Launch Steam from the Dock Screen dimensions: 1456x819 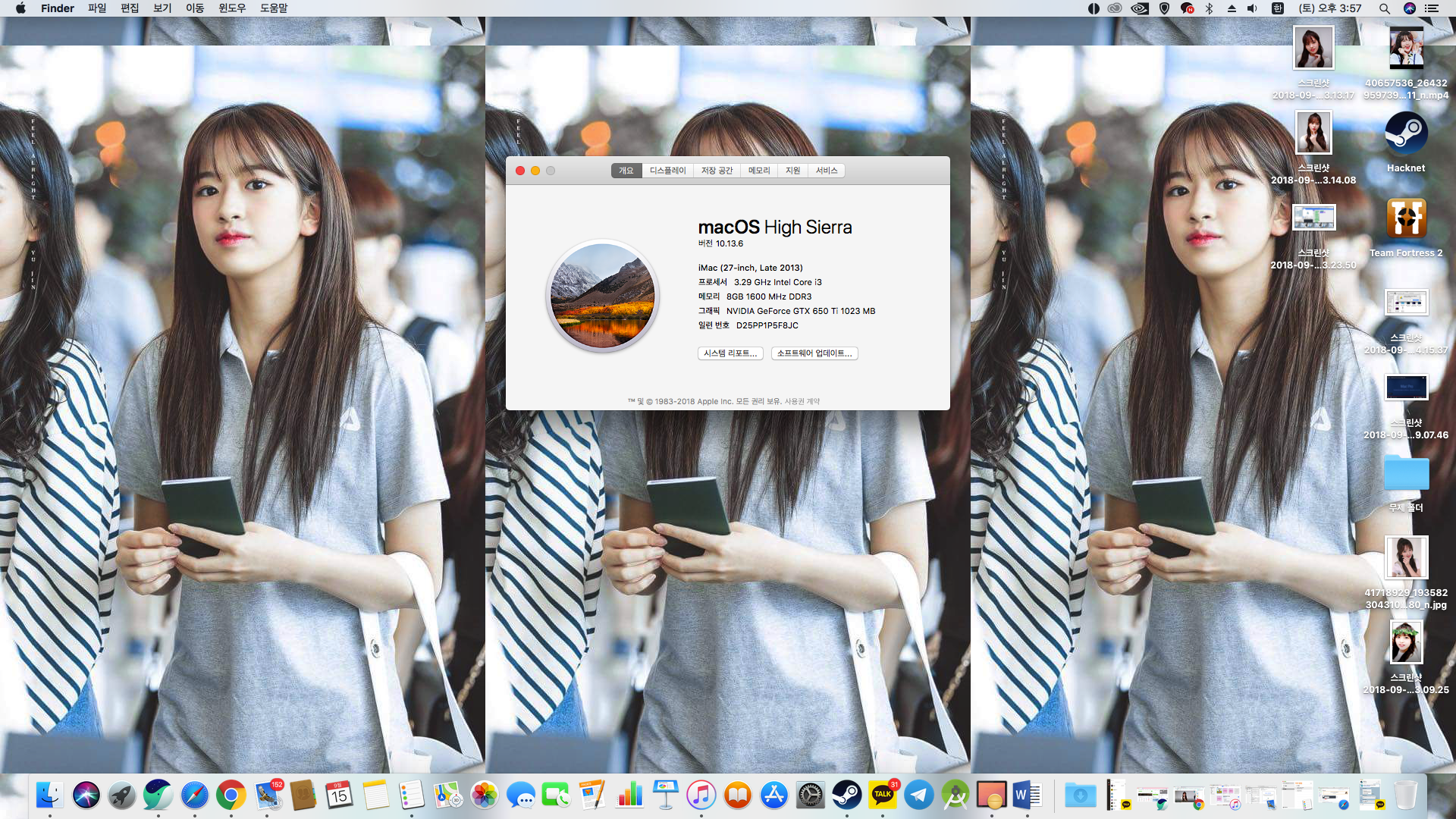click(x=846, y=795)
